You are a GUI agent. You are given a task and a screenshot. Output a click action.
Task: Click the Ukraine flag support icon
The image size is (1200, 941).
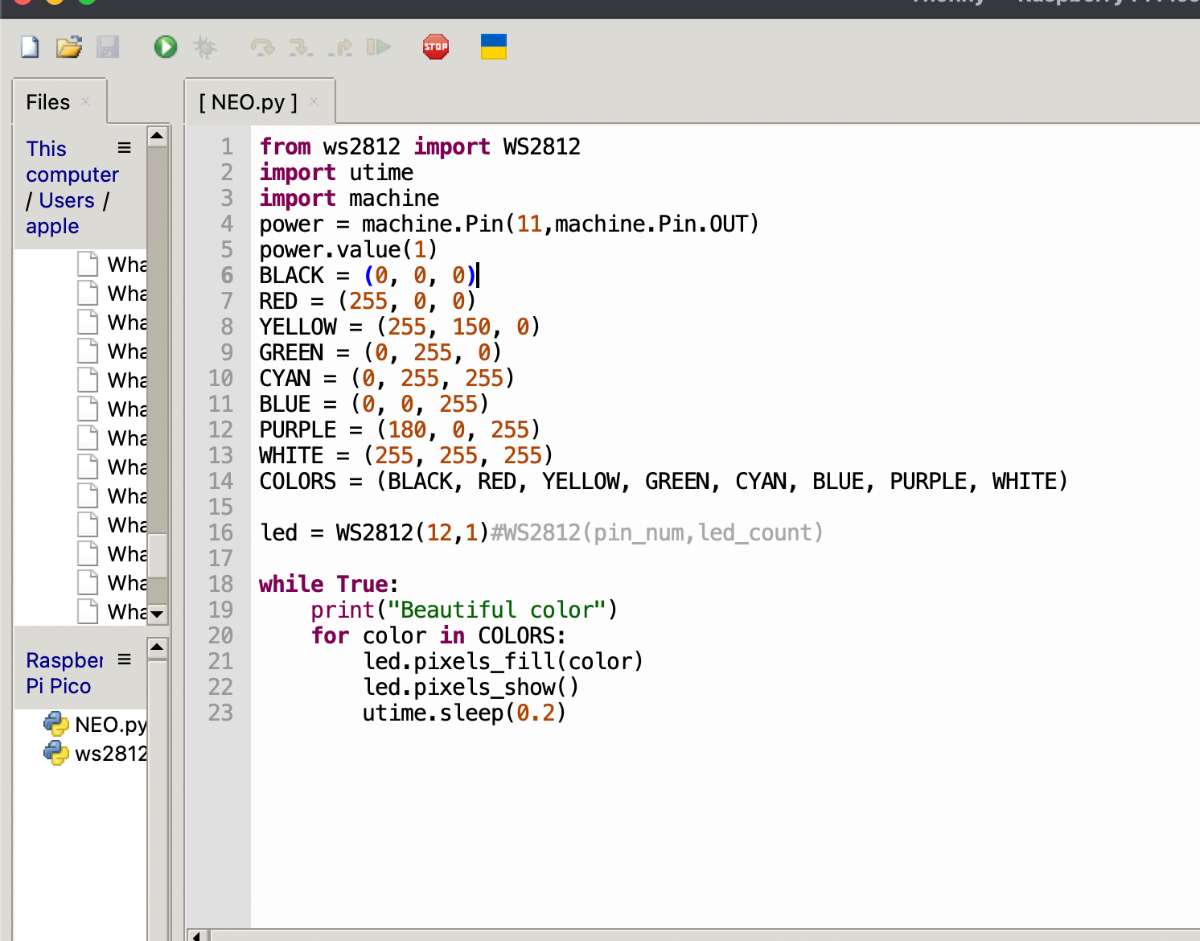coord(494,46)
